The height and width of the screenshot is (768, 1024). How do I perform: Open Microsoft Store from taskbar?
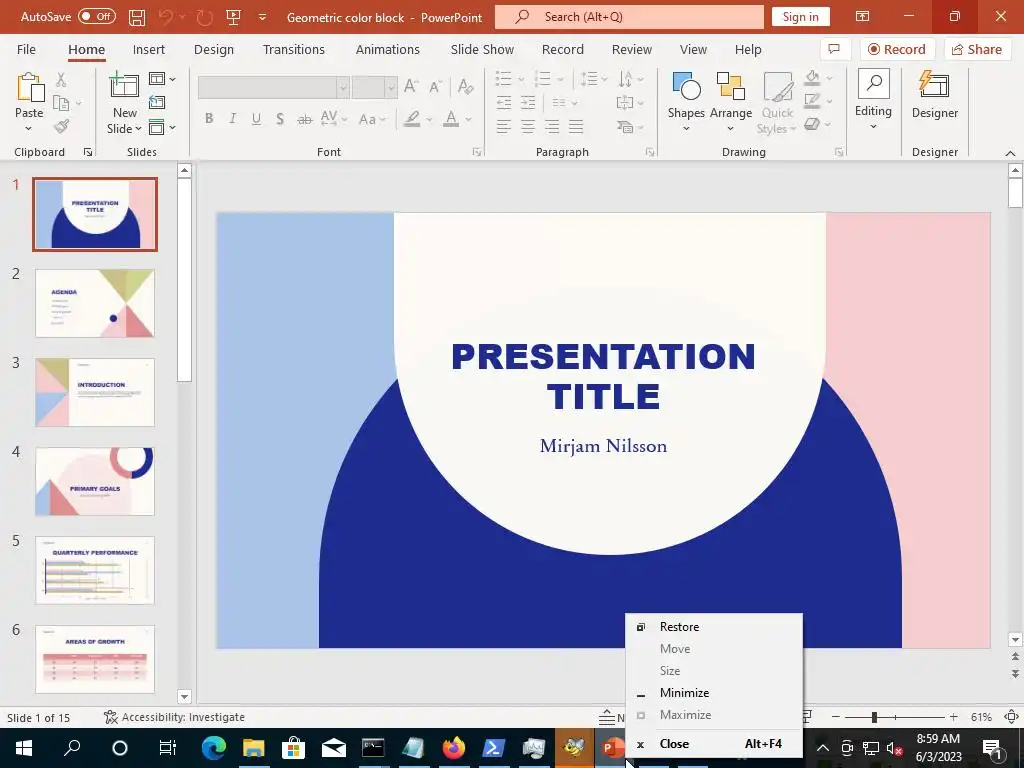(x=293, y=747)
